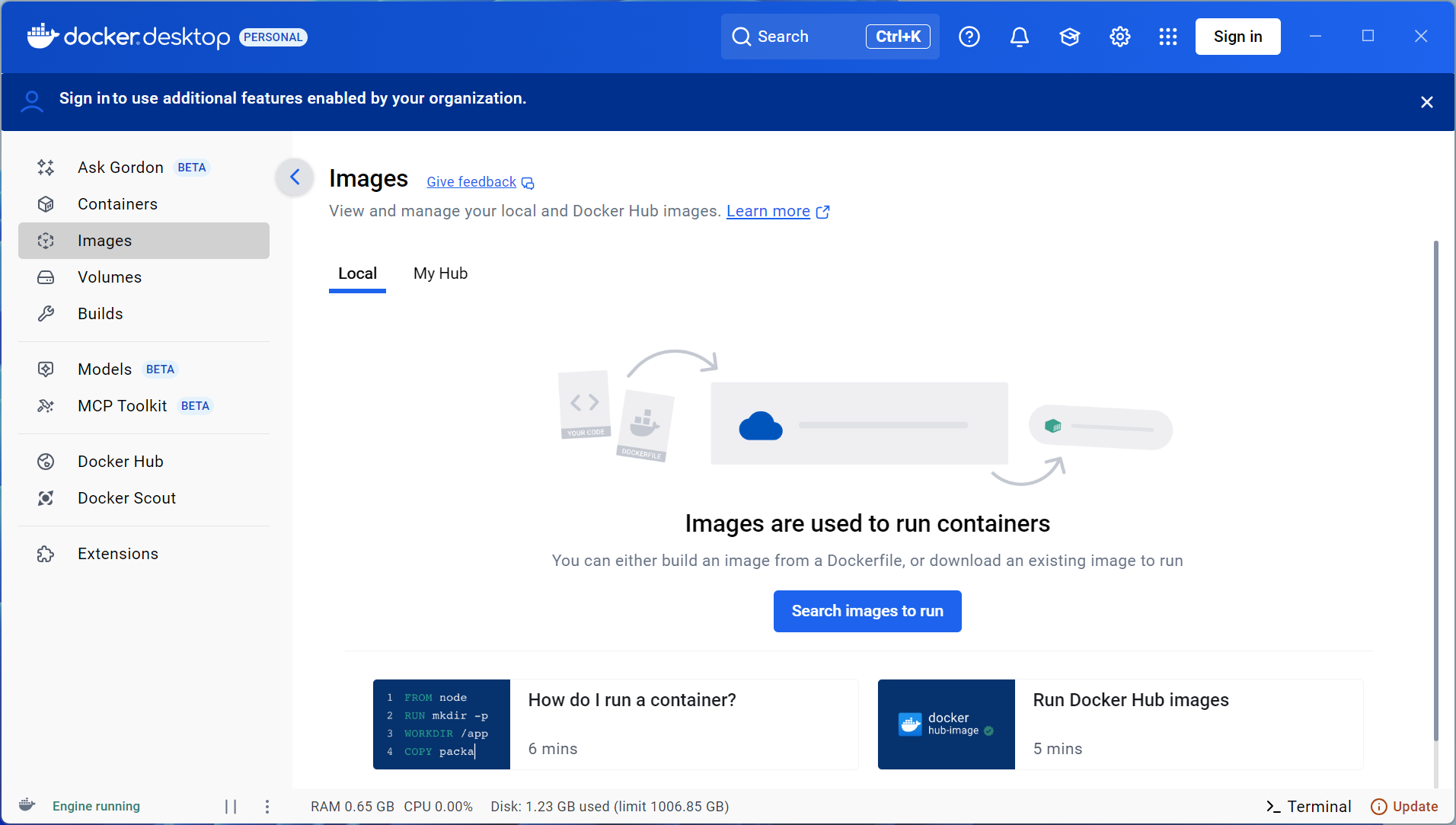
Task: Switch to the My Hub tab
Action: pos(440,273)
